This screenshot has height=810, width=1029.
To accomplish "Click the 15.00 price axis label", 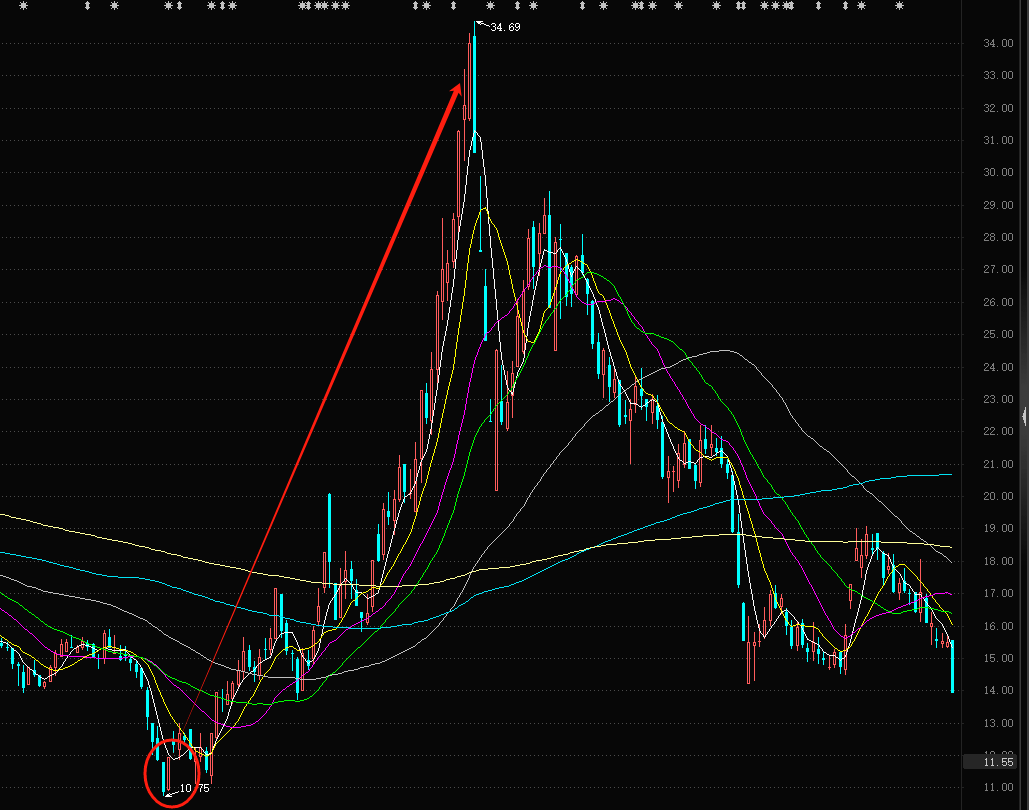I will 998,658.
